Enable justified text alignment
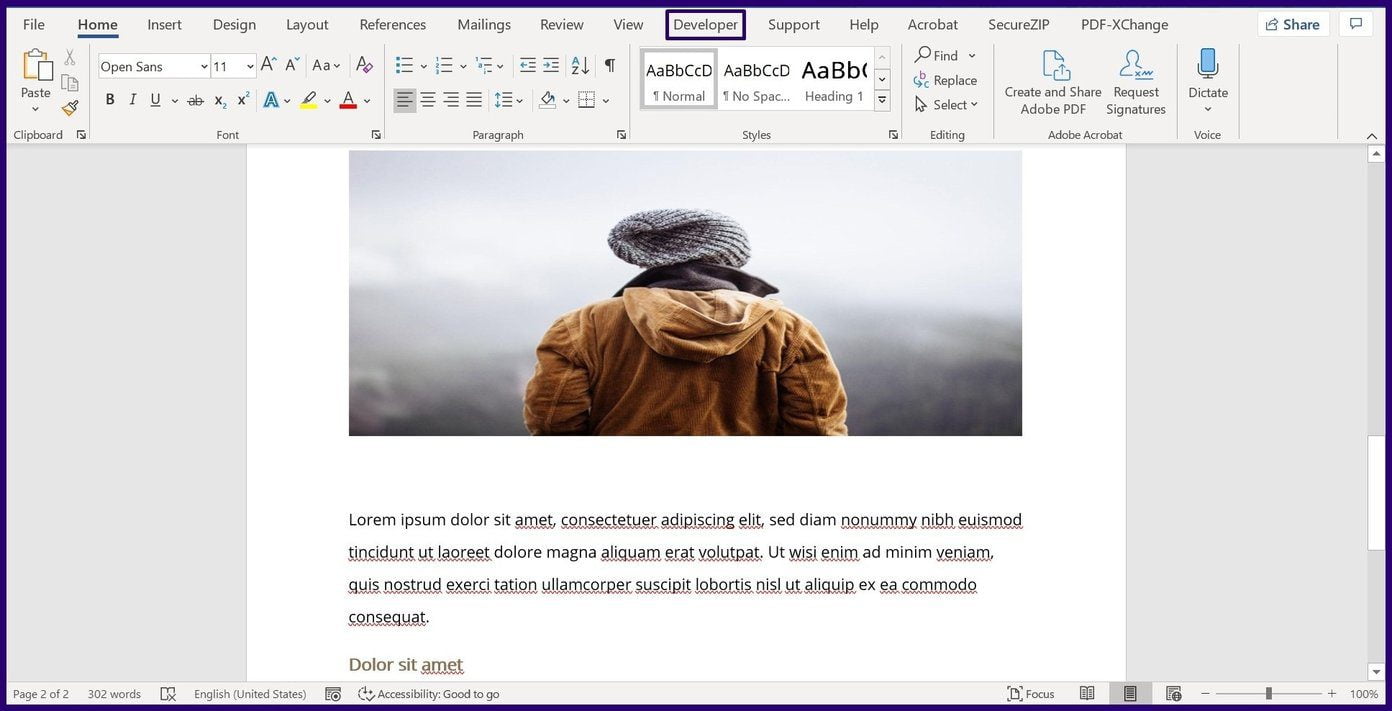The width and height of the screenshot is (1392, 711). [x=474, y=99]
